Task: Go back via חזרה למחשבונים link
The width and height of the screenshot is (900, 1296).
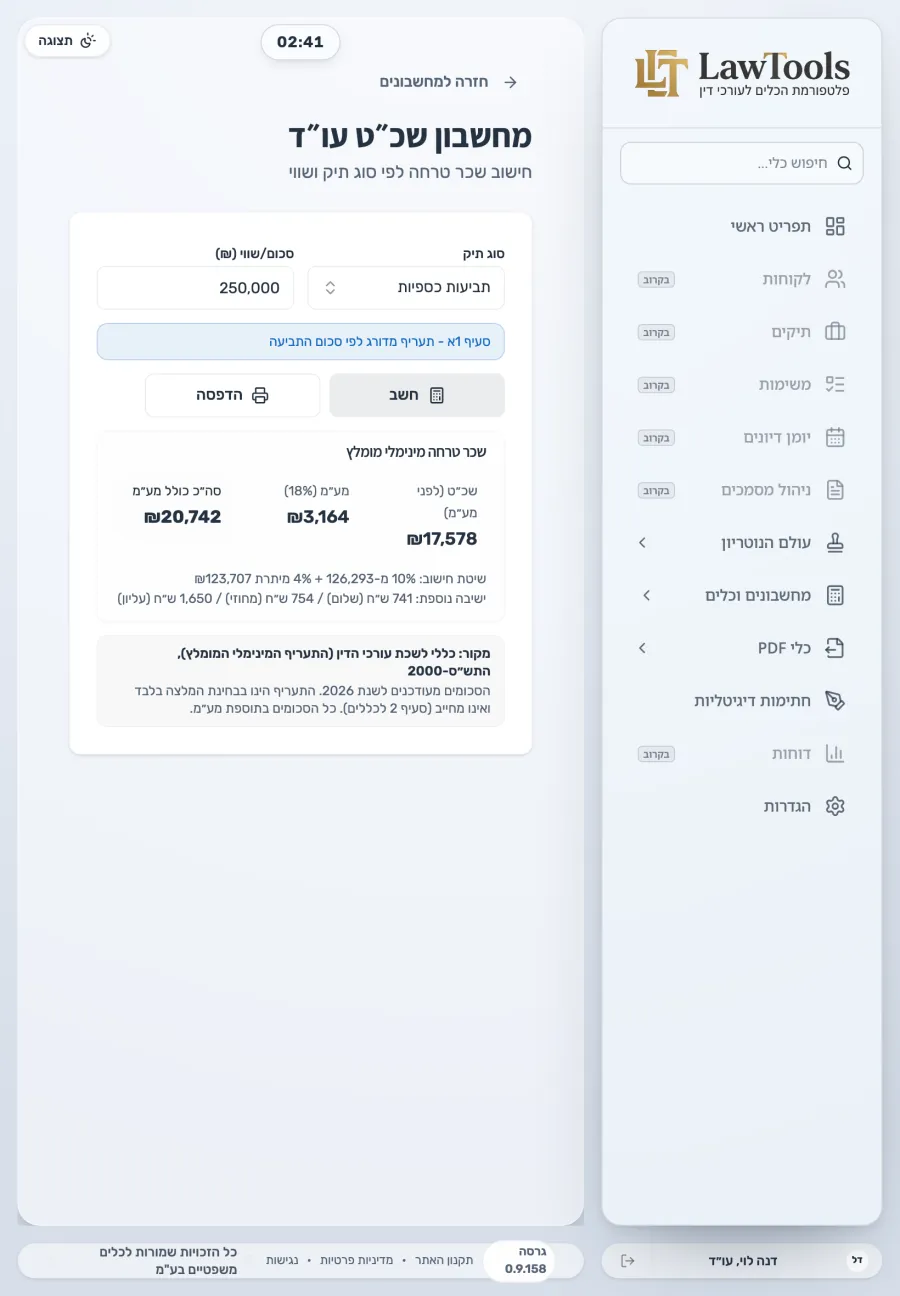Action: 448,82
